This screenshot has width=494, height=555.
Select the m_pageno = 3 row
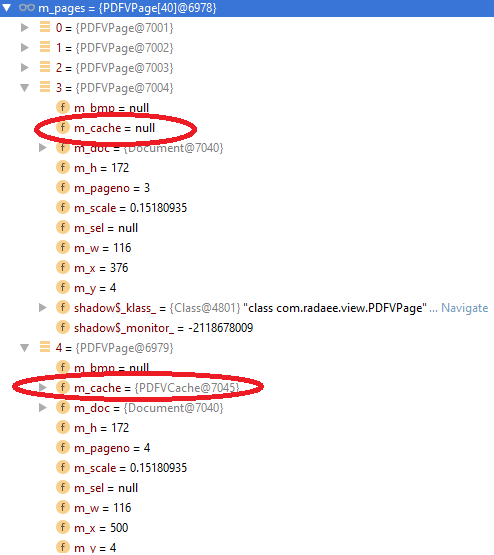point(247,188)
